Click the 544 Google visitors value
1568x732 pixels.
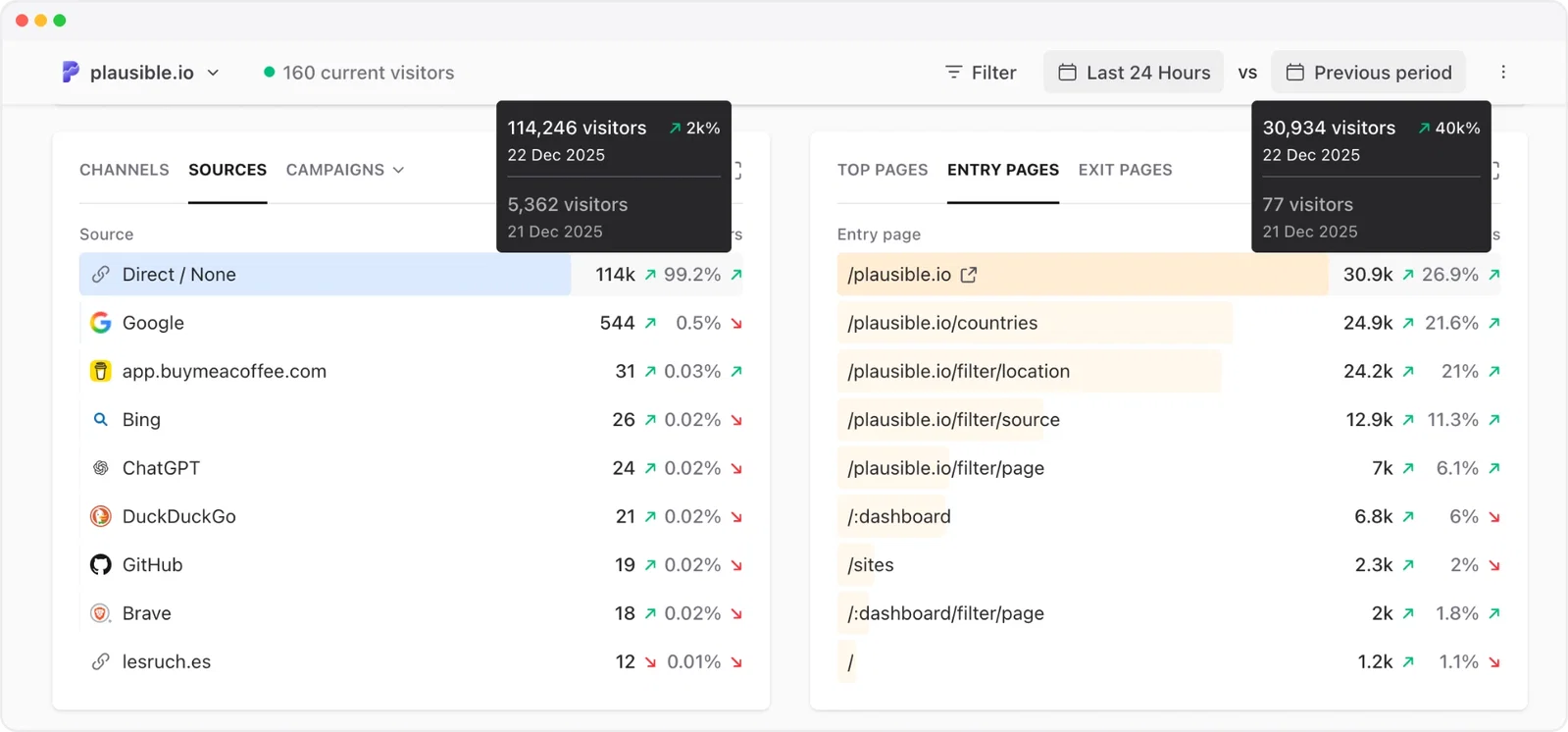point(617,323)
